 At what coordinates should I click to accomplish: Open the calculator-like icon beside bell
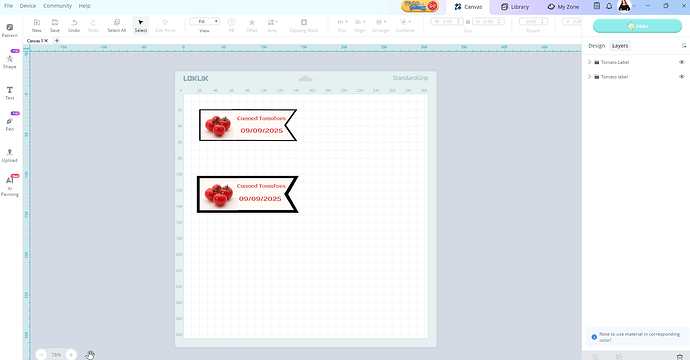point(597,6)
